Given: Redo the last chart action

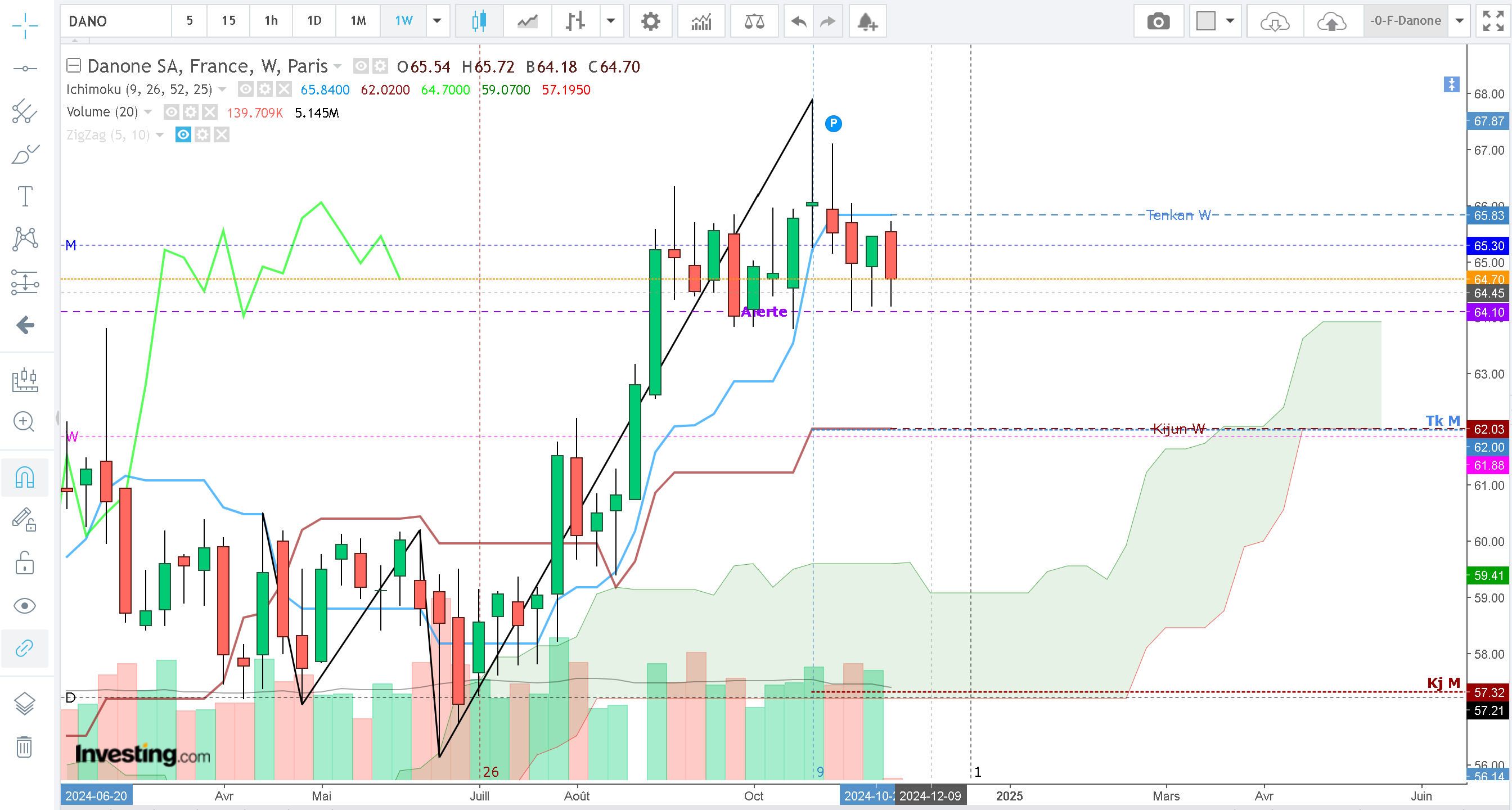Looking at the screenshot, I should (x=827, y=21).
